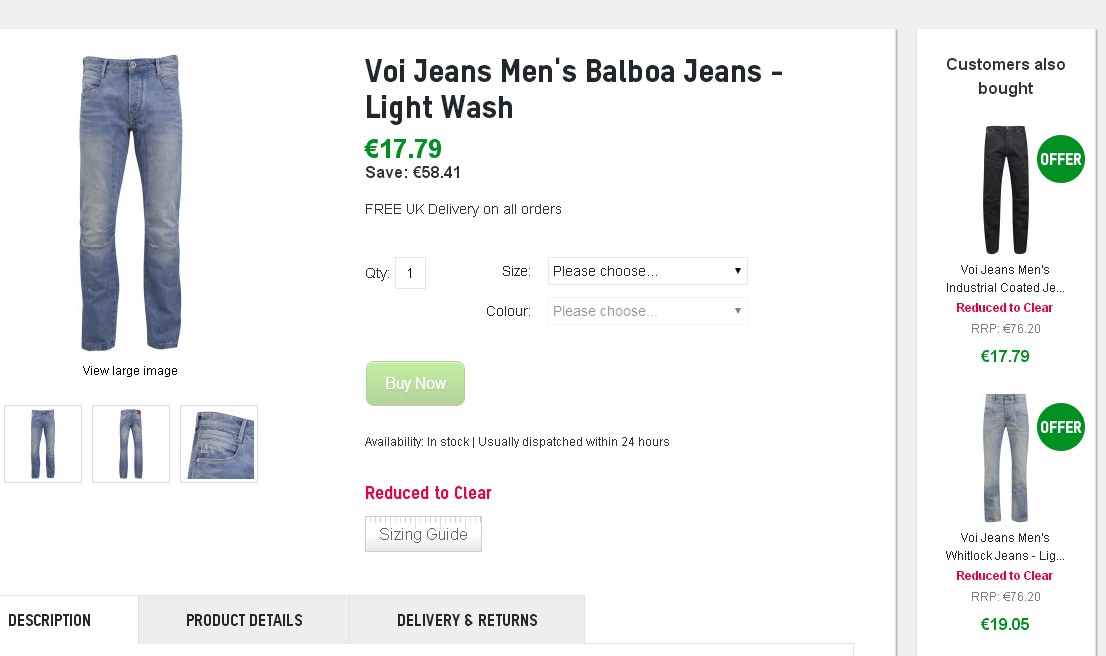Viewport: 1106px width, 656px height.
Task: Open the Whitlock Jeans product image
Action: 1005,458
